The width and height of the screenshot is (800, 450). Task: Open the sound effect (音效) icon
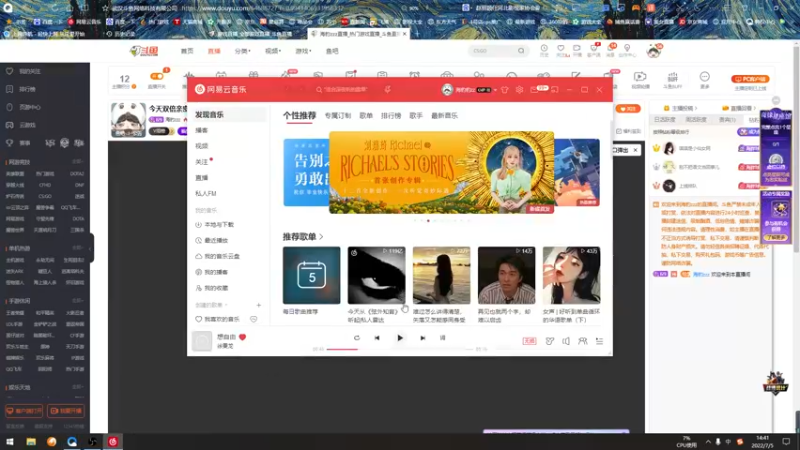tap(549, 341)
